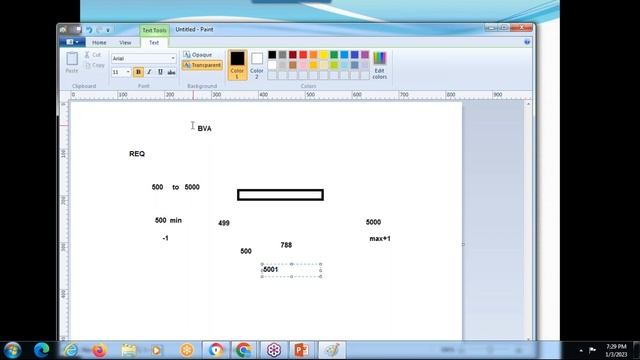640x360 pixels.
Task: Pick the dark red color swatch
Action: [x=293, y=55]
